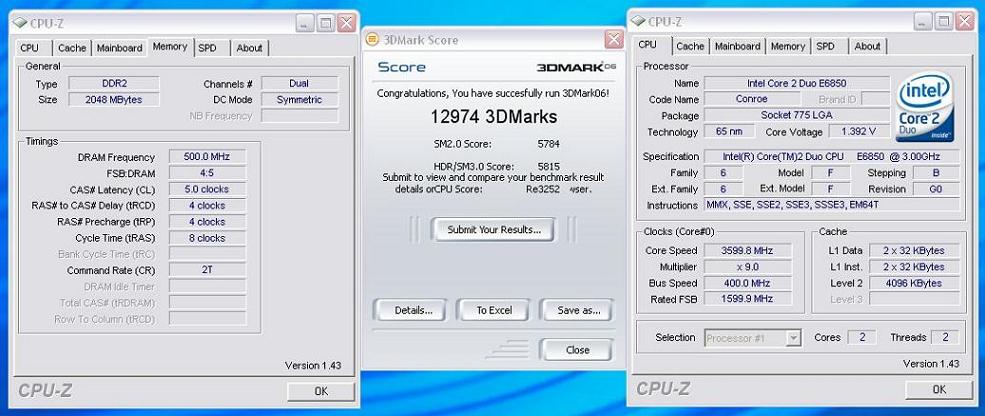Open About tab in right CPU-Z window

coord(868,46)
